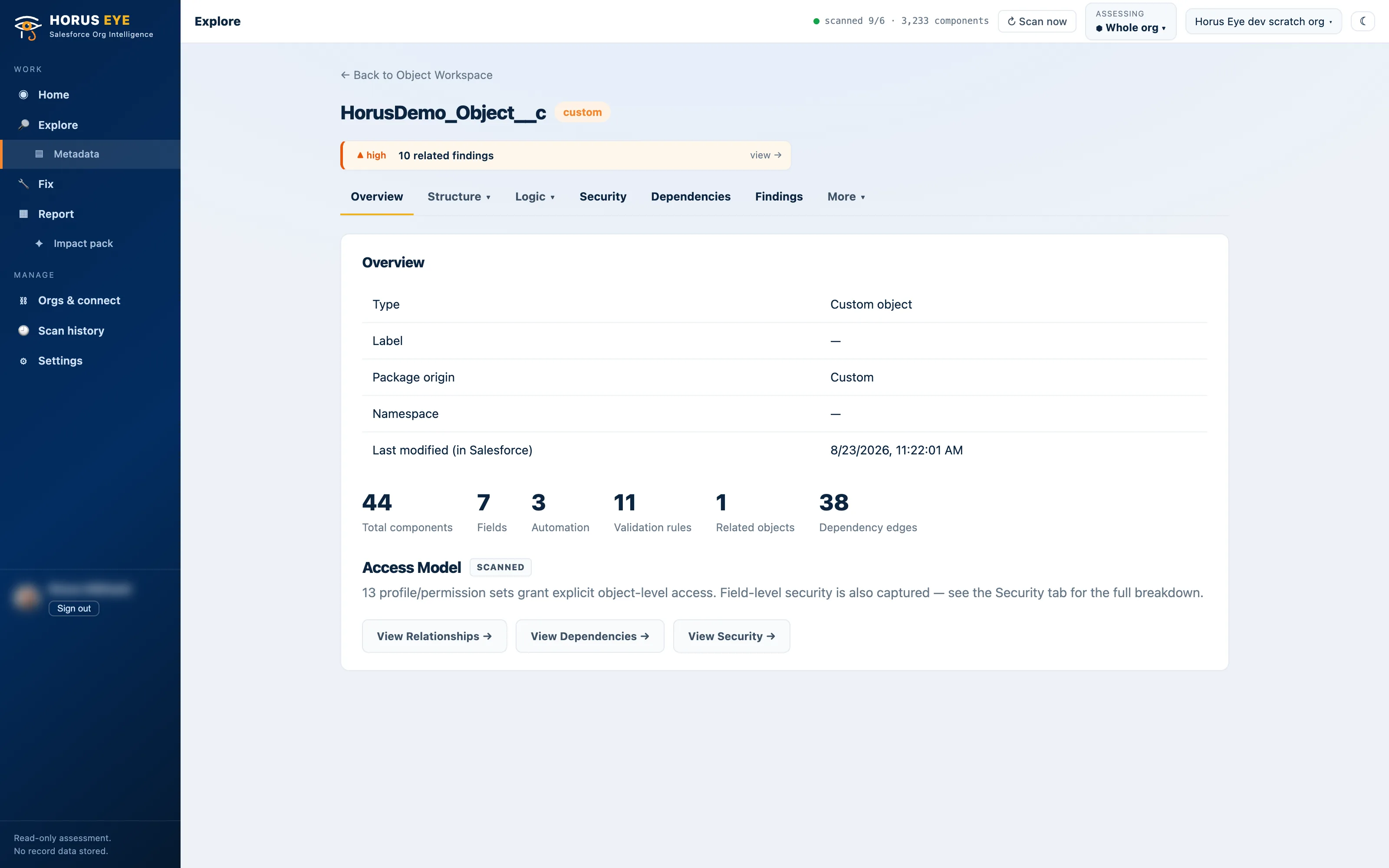Open Fix in the sidebar

click(90, 184)
